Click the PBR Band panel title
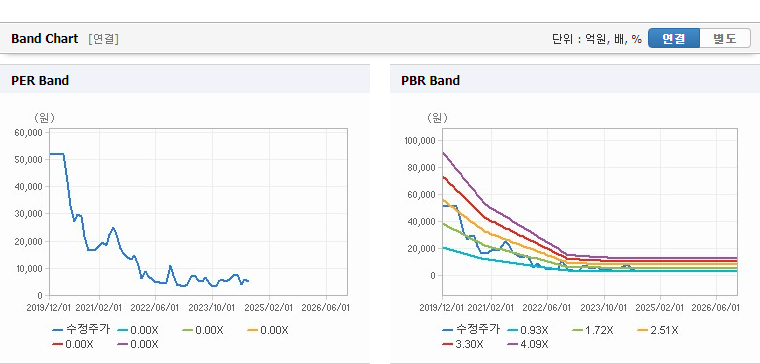 [430, 80]
